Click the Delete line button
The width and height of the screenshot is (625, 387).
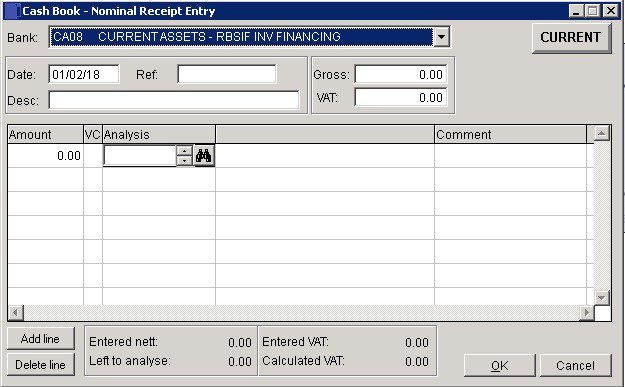point(41,365)
